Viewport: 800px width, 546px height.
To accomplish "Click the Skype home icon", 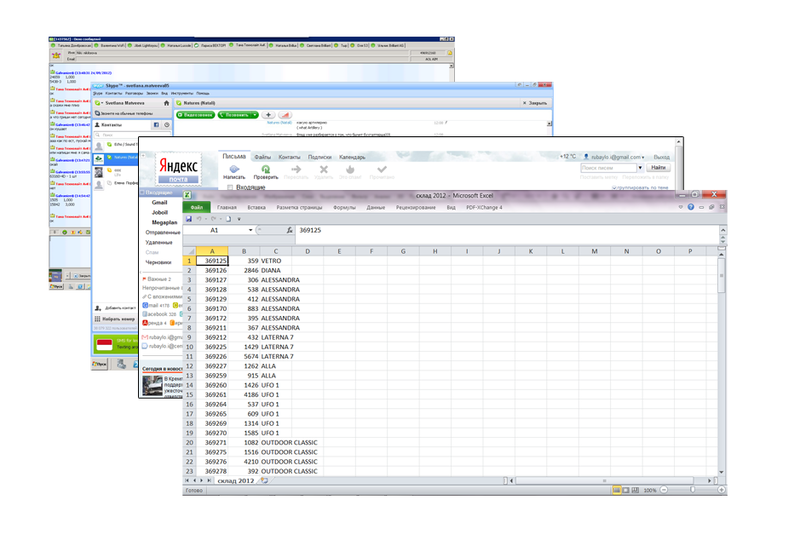I will tap(166, 103).
